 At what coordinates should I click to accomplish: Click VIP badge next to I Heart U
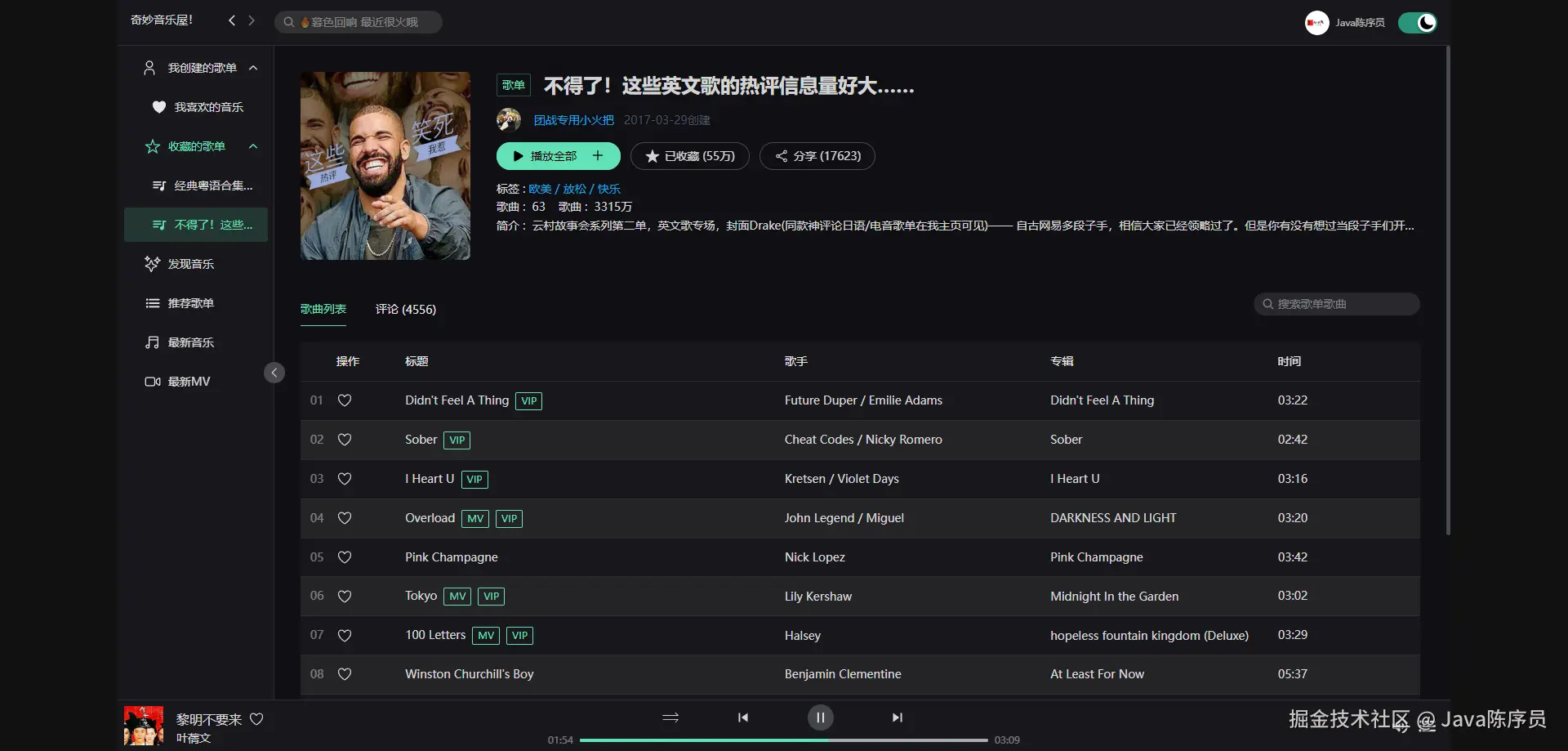tap(474, 479)
